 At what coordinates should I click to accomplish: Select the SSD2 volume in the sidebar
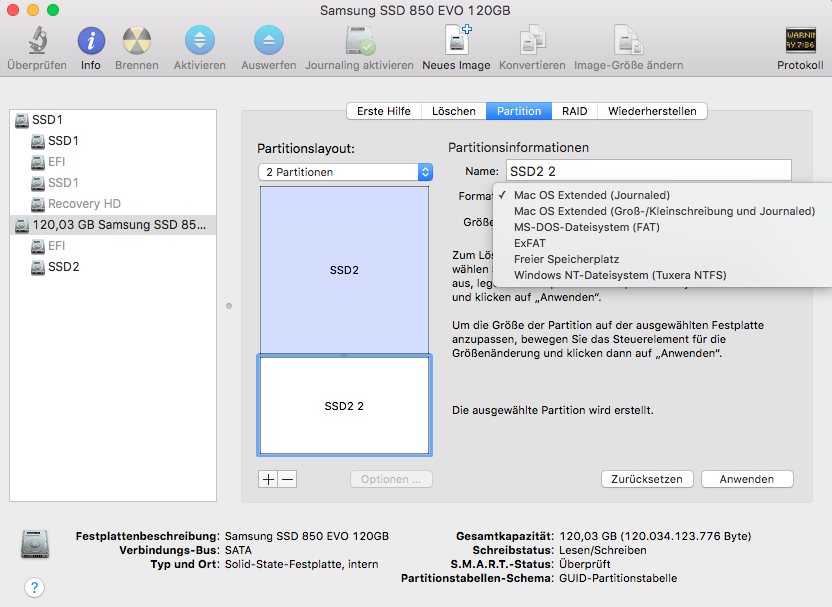[x=113, y=267]
